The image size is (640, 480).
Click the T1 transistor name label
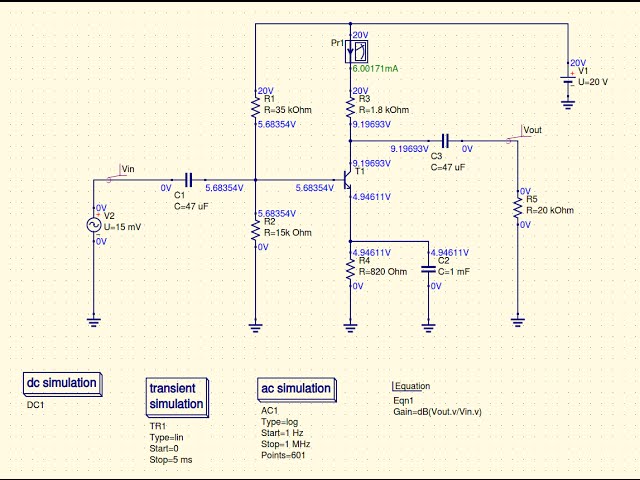tap(360, 171)
